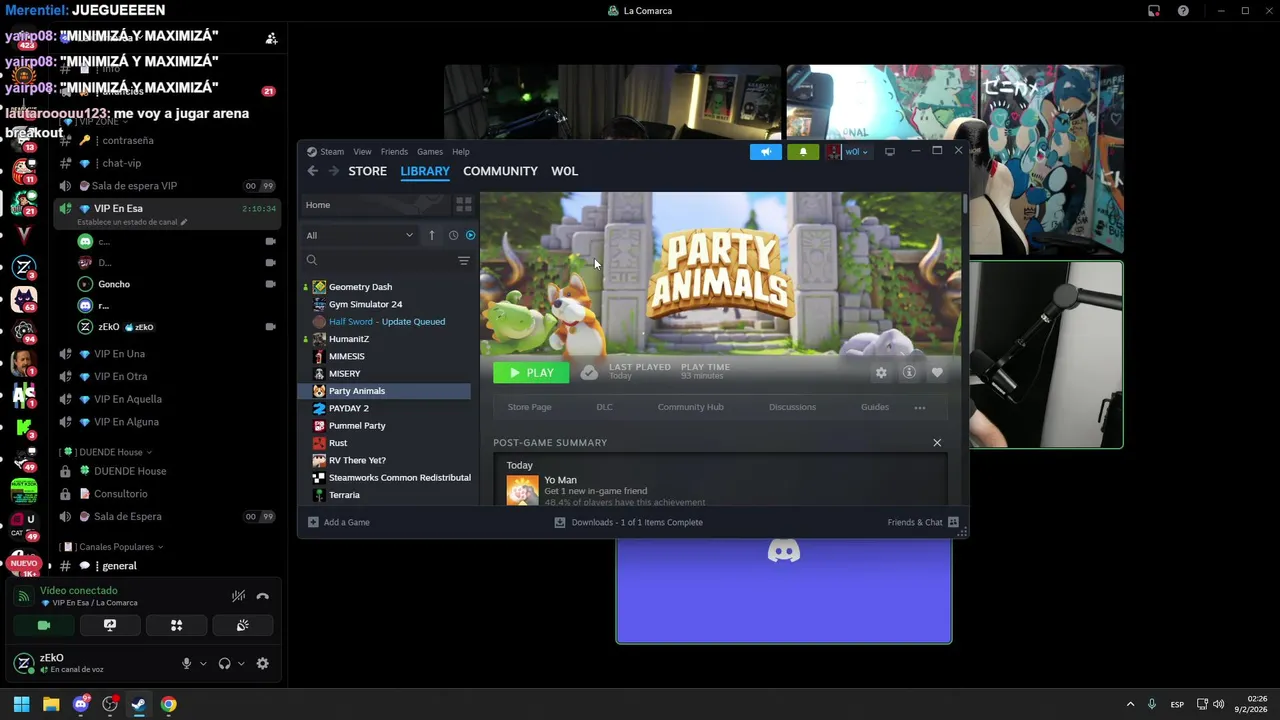Open library collections grid view icon
Image resolution: width=1280 pixels, height=720 pixels.
(464, 205)
